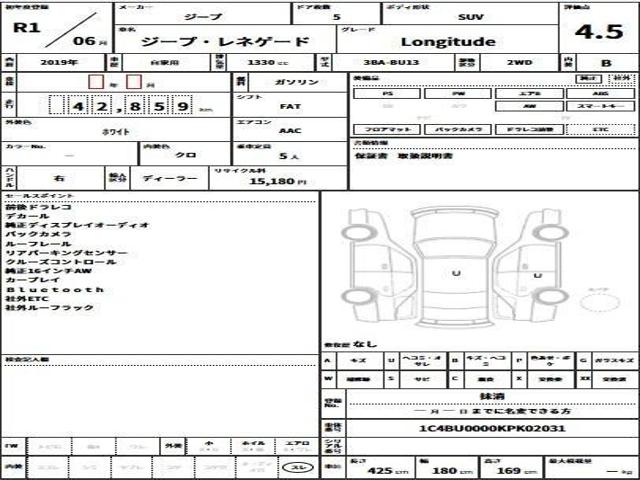Click the ガソリン fuel type field
Image resolution: width=640 pixels, height=480 pixels.
tap(297, 82)
